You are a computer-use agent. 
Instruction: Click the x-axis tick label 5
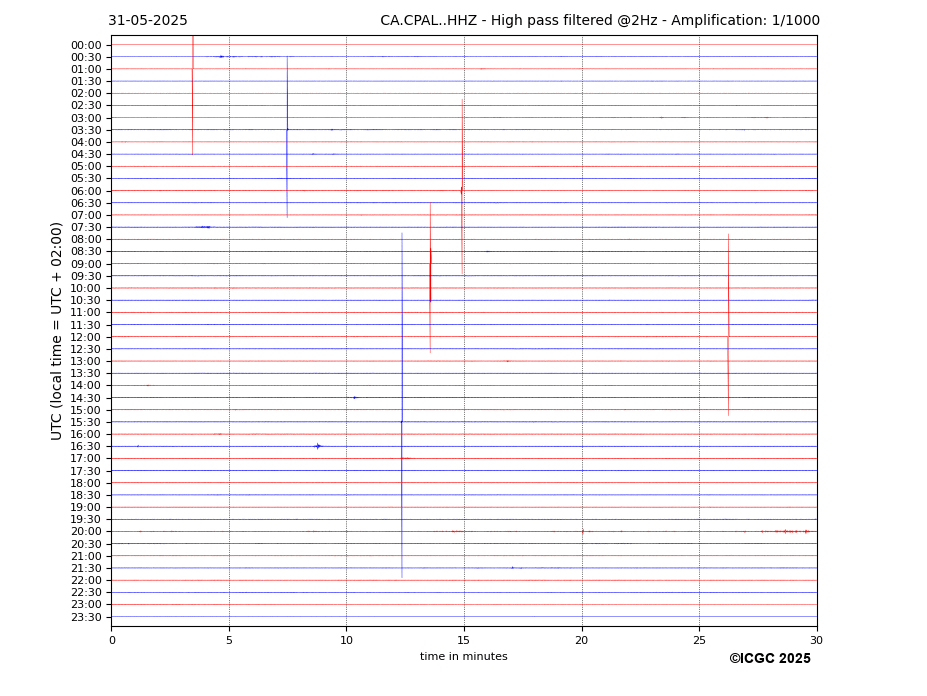pyautogui.click(x=229, y=640)
